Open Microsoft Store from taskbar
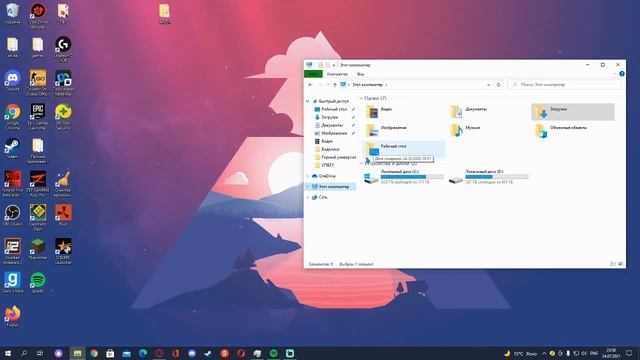640x360 pixels. coord(110,353)
